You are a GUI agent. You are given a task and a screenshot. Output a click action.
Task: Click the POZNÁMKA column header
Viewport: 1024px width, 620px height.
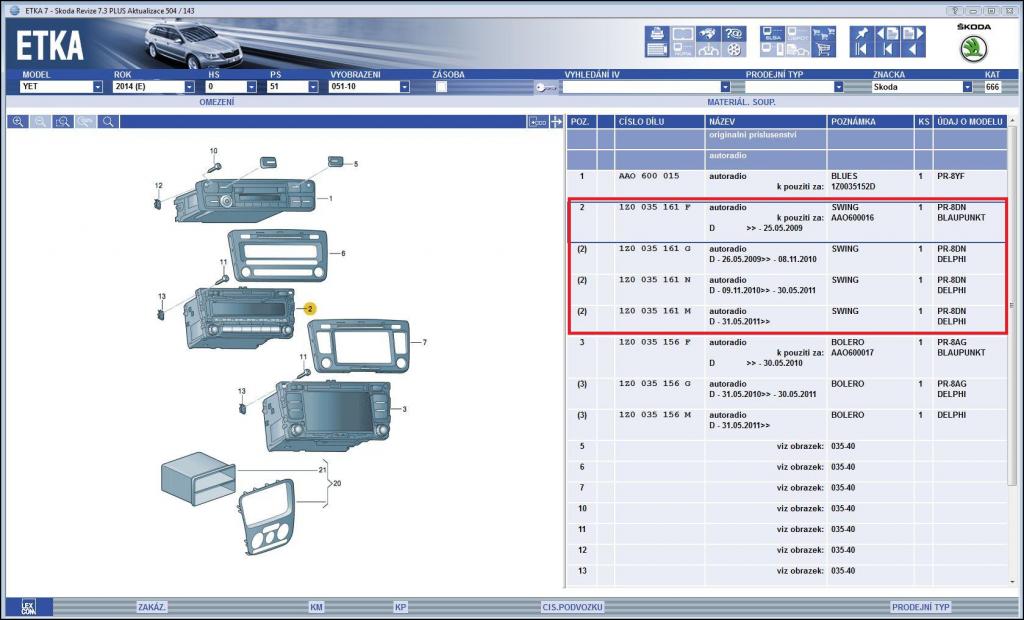coord(871,122)
